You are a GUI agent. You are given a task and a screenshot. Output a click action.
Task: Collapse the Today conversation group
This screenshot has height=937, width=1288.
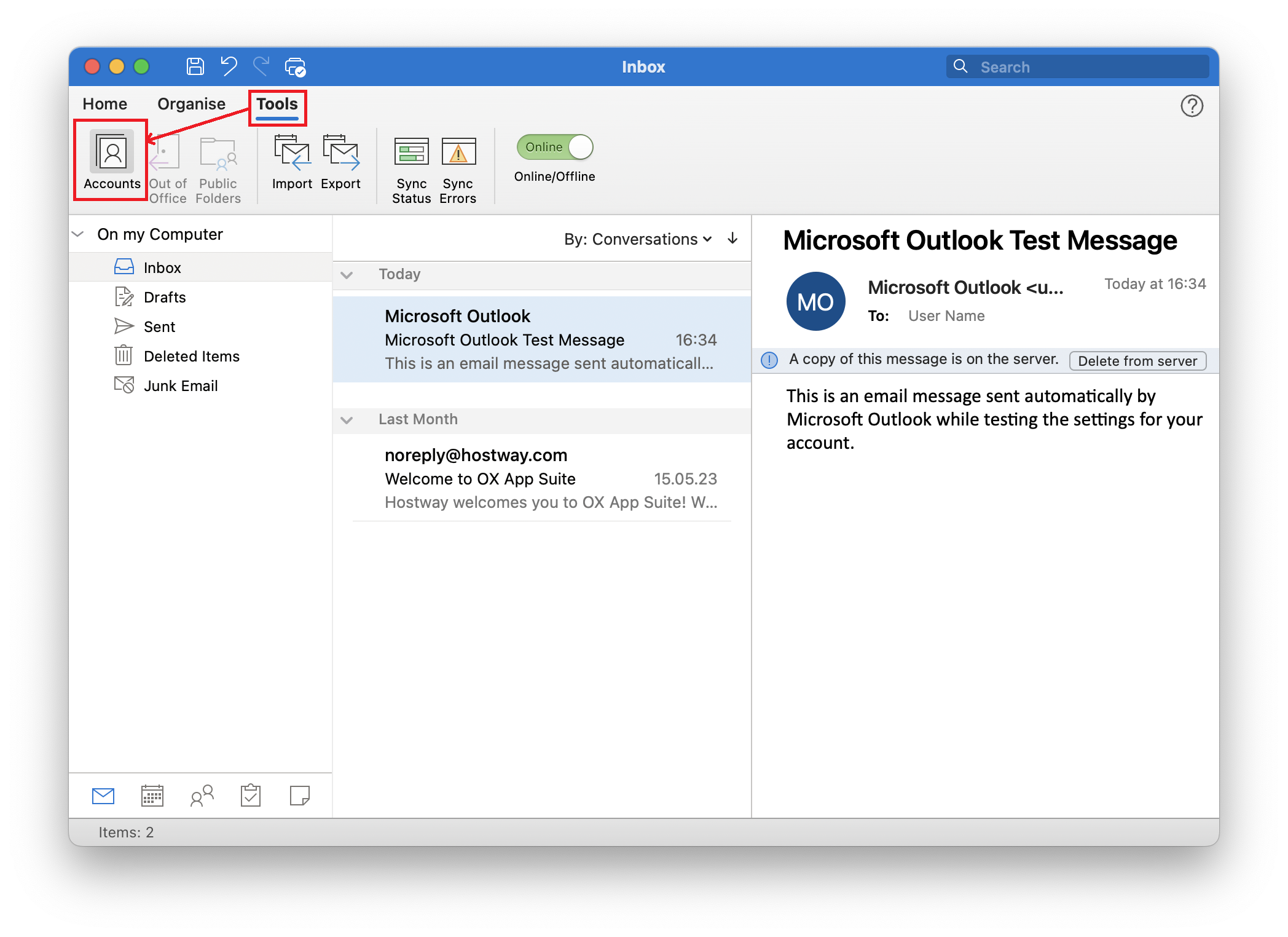(x=347, y=275)
